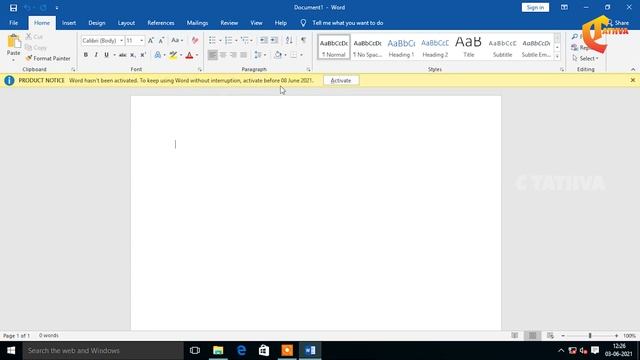Screen dimensions: 640x360
Task: Open the Paragraph dialog launcher
Action: click(309, 70)
